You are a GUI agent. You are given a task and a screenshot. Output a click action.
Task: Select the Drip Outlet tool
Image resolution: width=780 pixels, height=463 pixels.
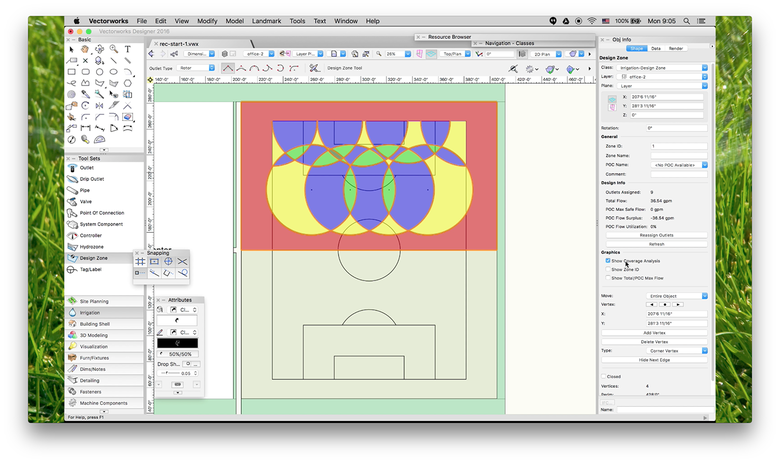pos(93,178)
